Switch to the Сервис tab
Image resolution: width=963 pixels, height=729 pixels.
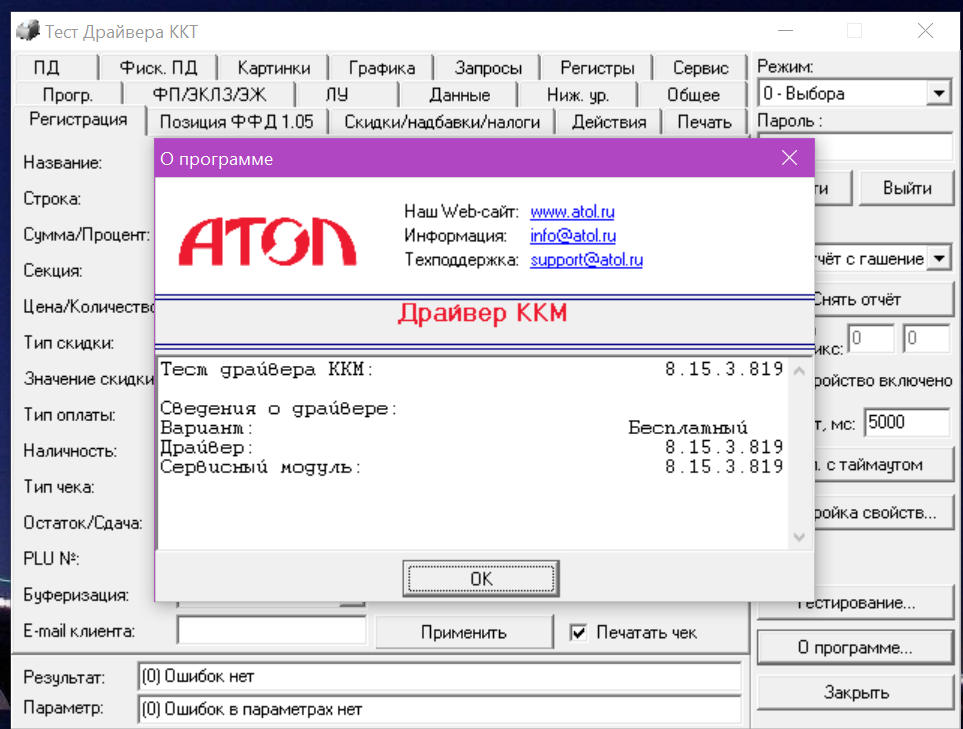point(700,68)
